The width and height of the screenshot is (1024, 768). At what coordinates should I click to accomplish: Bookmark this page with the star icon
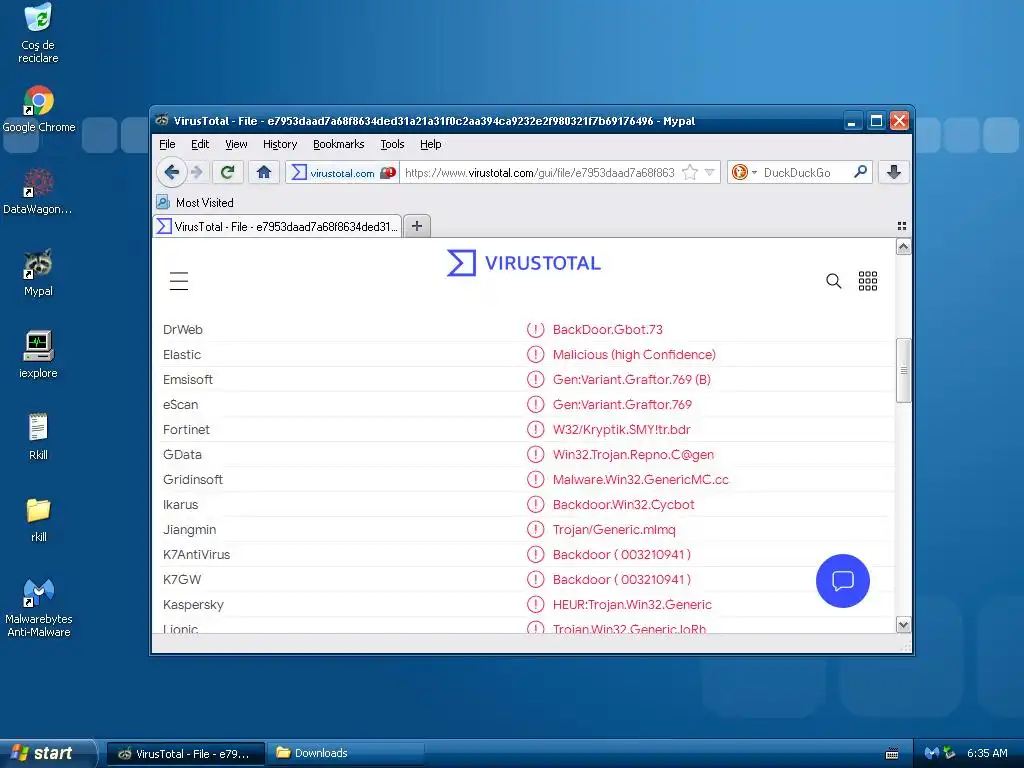point(690,172)
